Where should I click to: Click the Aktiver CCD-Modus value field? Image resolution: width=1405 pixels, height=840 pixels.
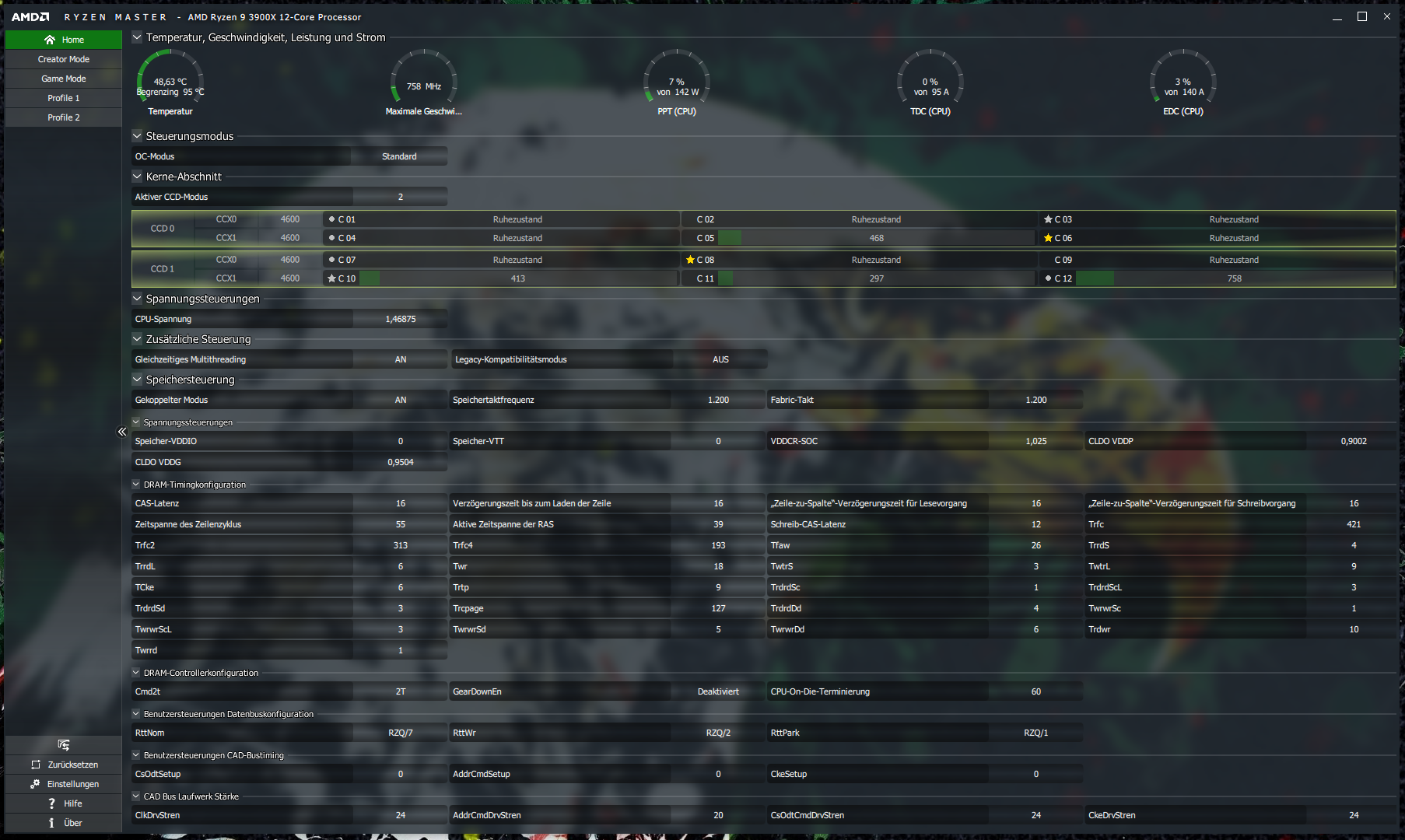click(401, 197)
